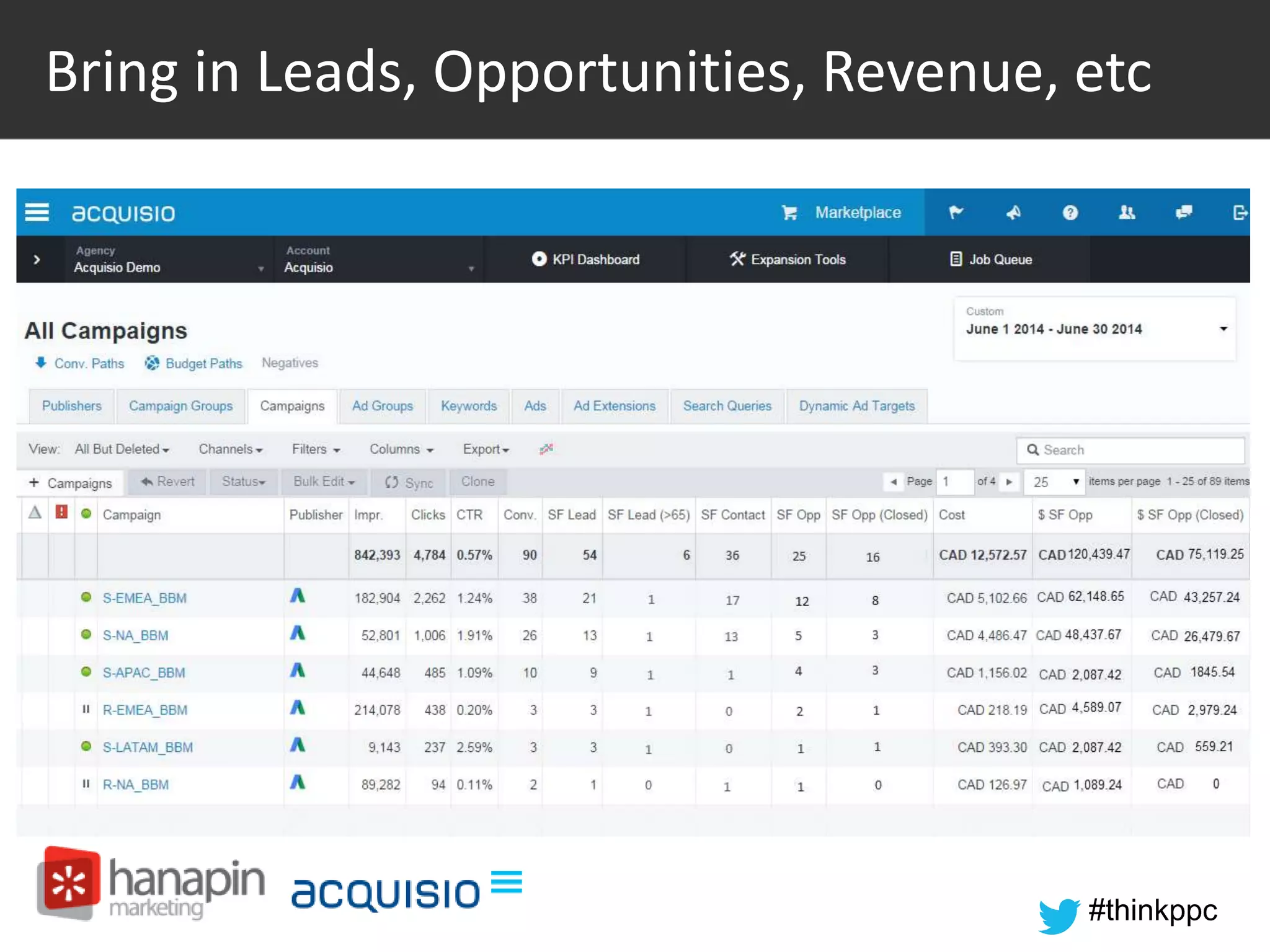Open the Filters dropdown
Screen dimensions: 1270x952
pyautogui.click(x=316, y=449)
